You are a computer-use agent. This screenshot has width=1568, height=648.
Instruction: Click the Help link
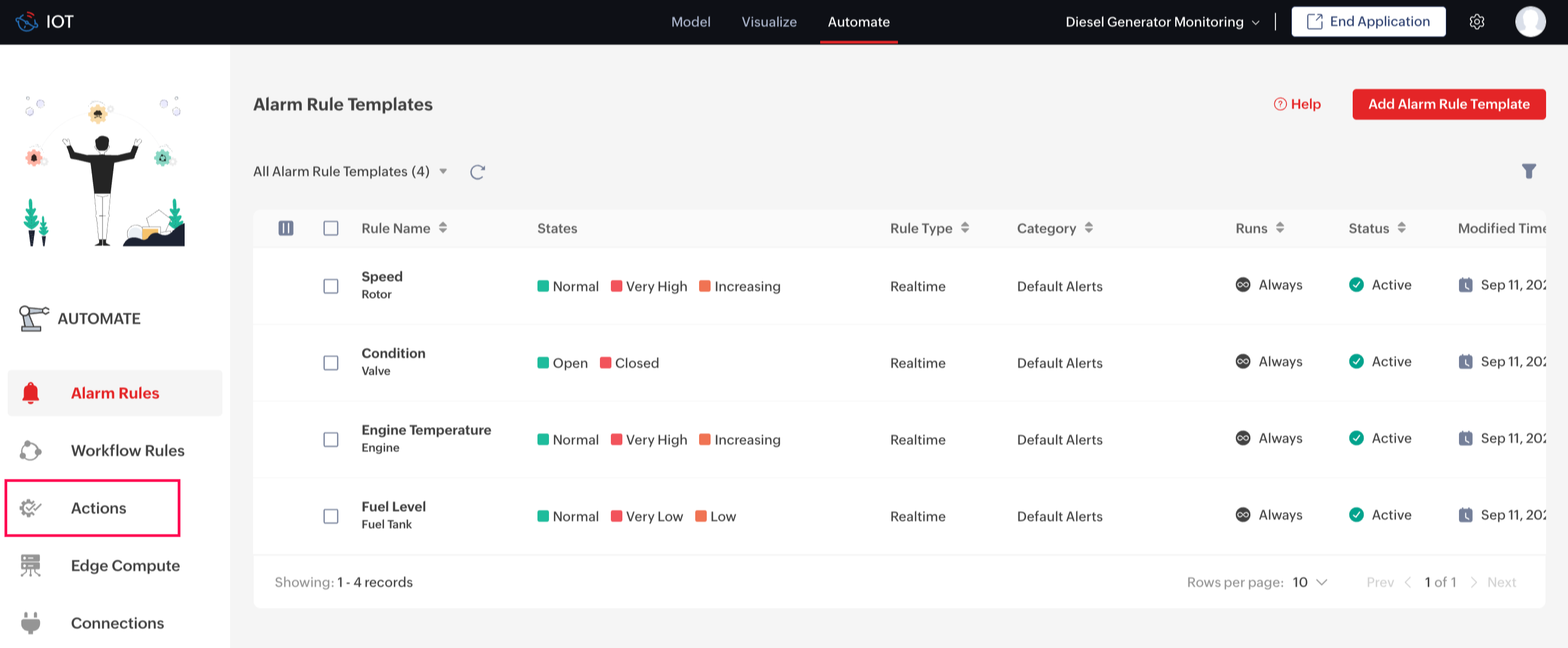(x=1297, y=104)
